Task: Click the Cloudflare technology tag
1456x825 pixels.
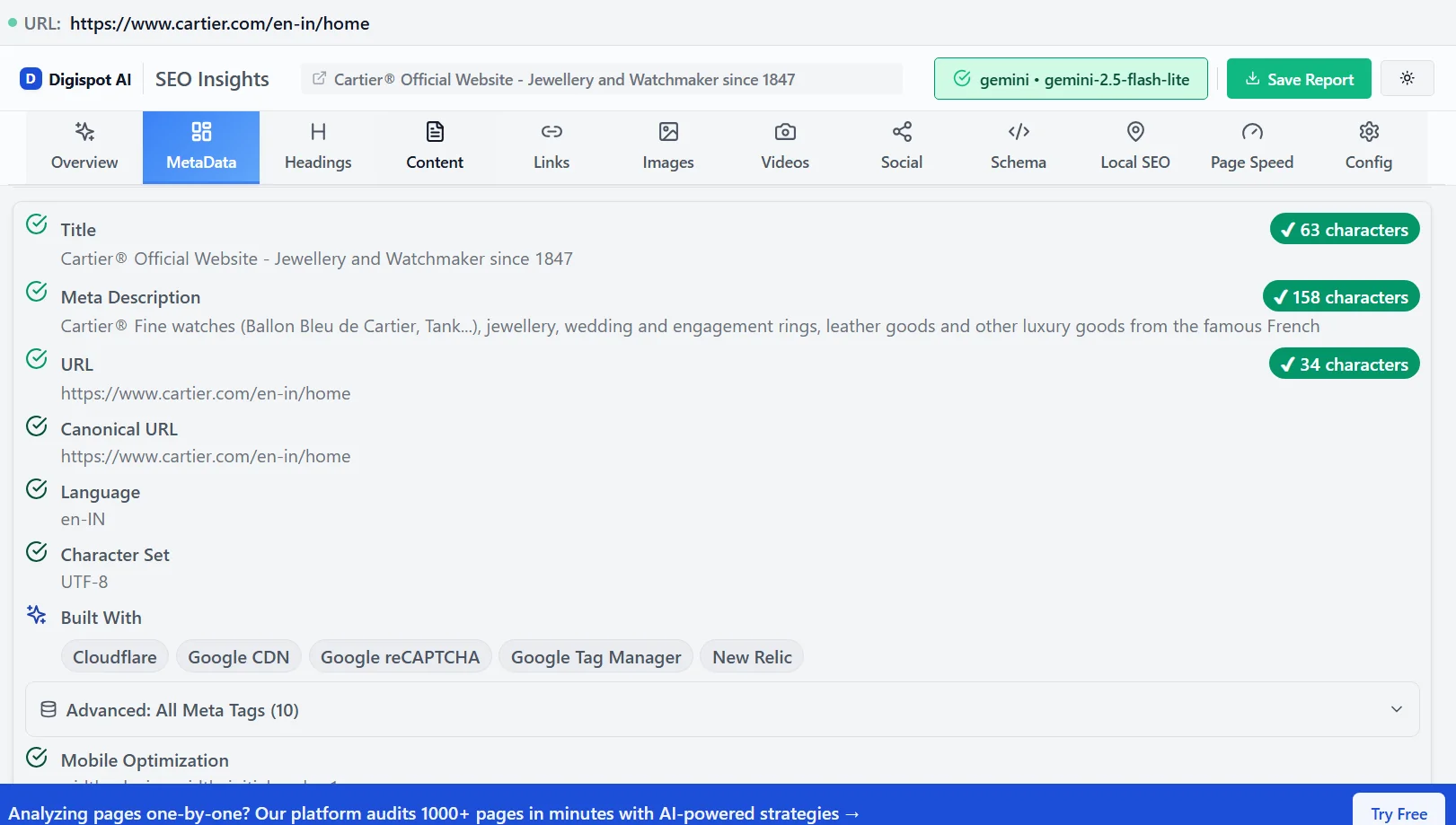Action: tap(115, 657)
